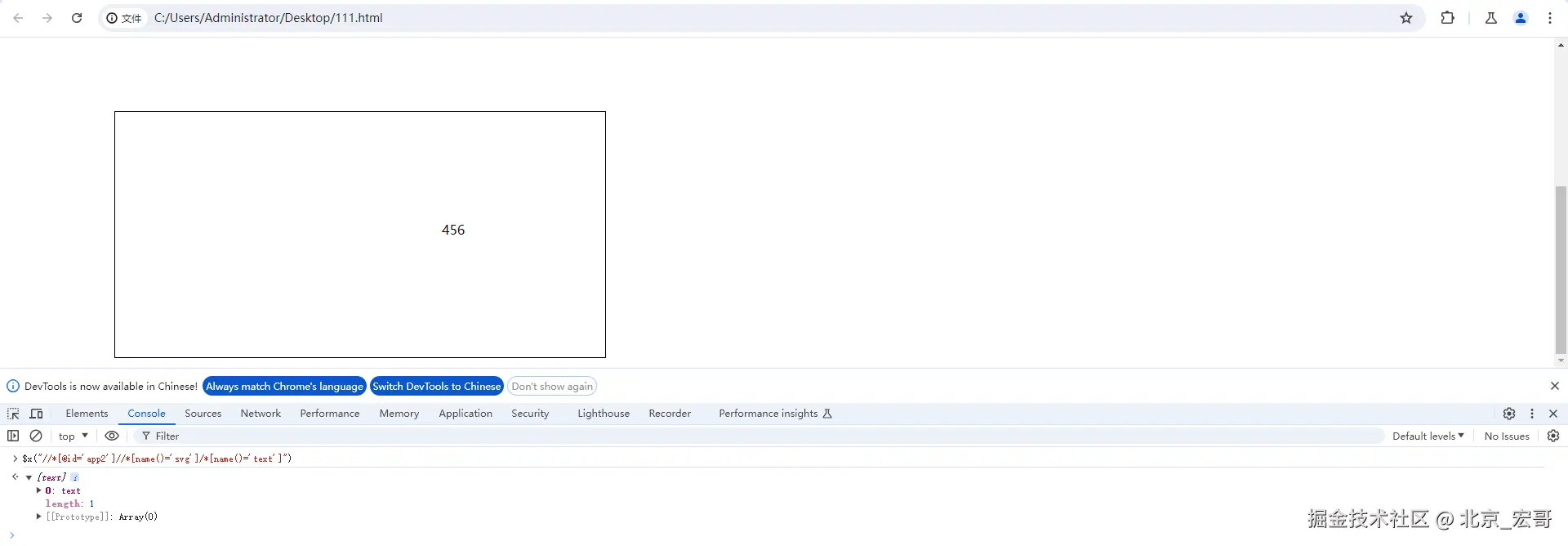Dismiss the DevTools language infobar

pos(1555,386)
